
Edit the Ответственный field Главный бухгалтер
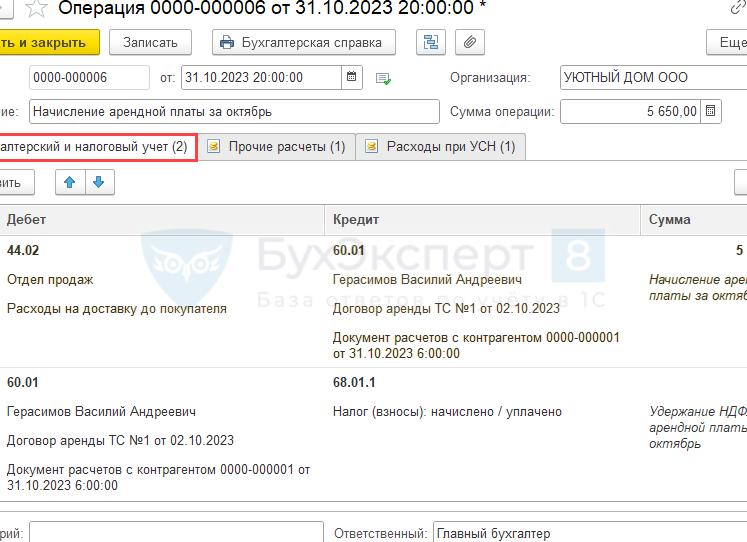590,533
